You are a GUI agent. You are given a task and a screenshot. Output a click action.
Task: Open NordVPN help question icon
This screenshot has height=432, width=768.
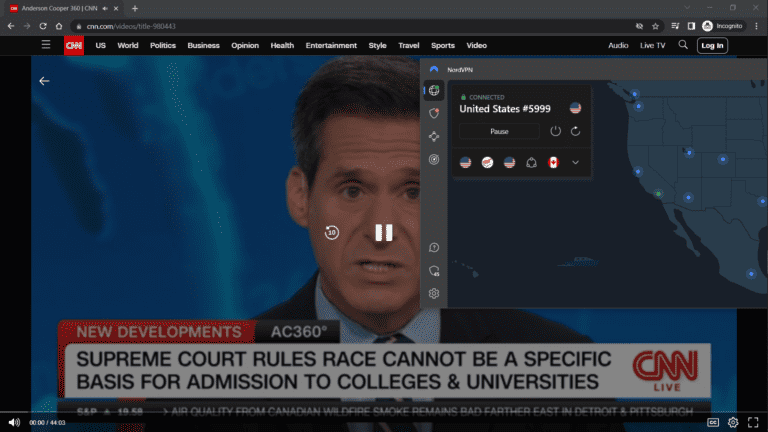(x=434, y=247)
